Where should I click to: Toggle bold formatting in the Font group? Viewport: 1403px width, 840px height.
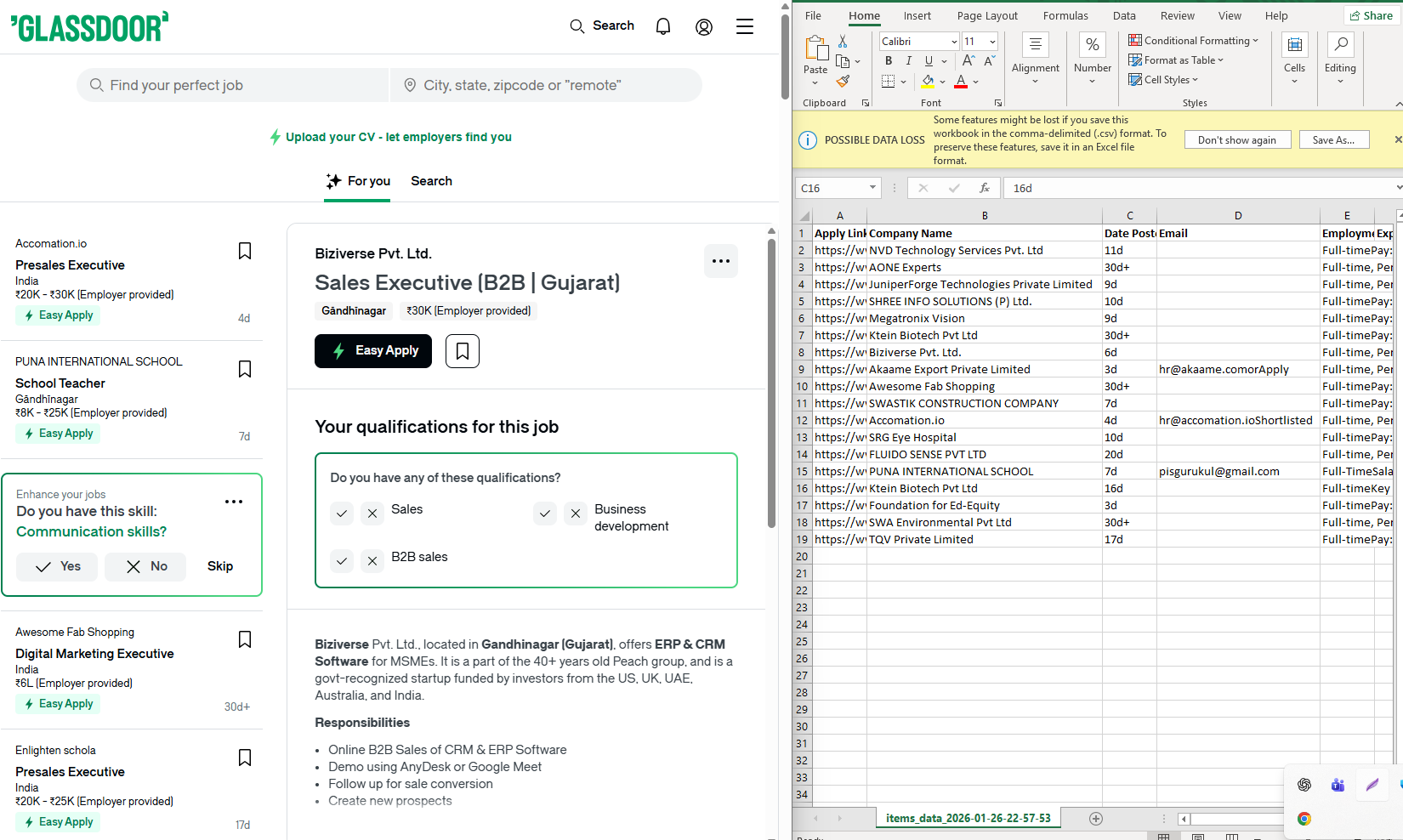coord(888,60)
